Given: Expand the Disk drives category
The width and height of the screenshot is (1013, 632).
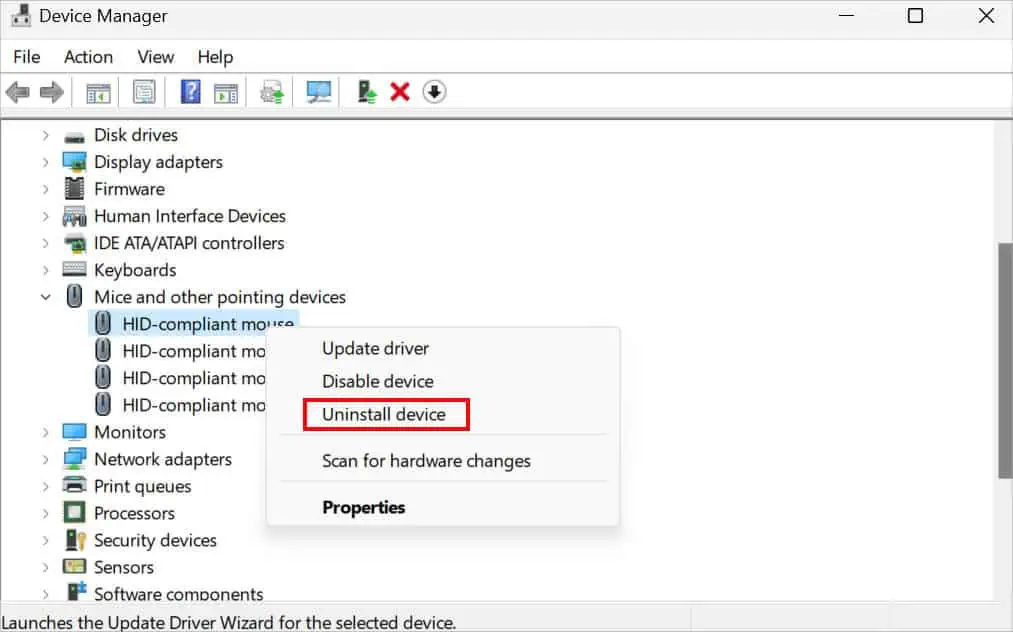Looking at the screenshot, I should (x=45, y=135).
